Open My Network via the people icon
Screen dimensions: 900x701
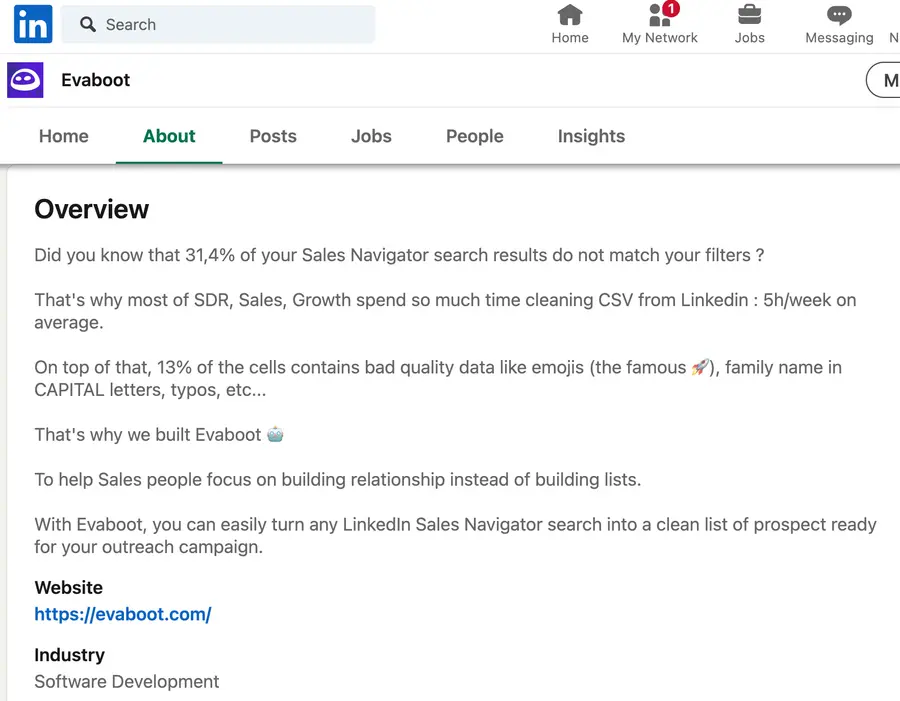point(655,17)
